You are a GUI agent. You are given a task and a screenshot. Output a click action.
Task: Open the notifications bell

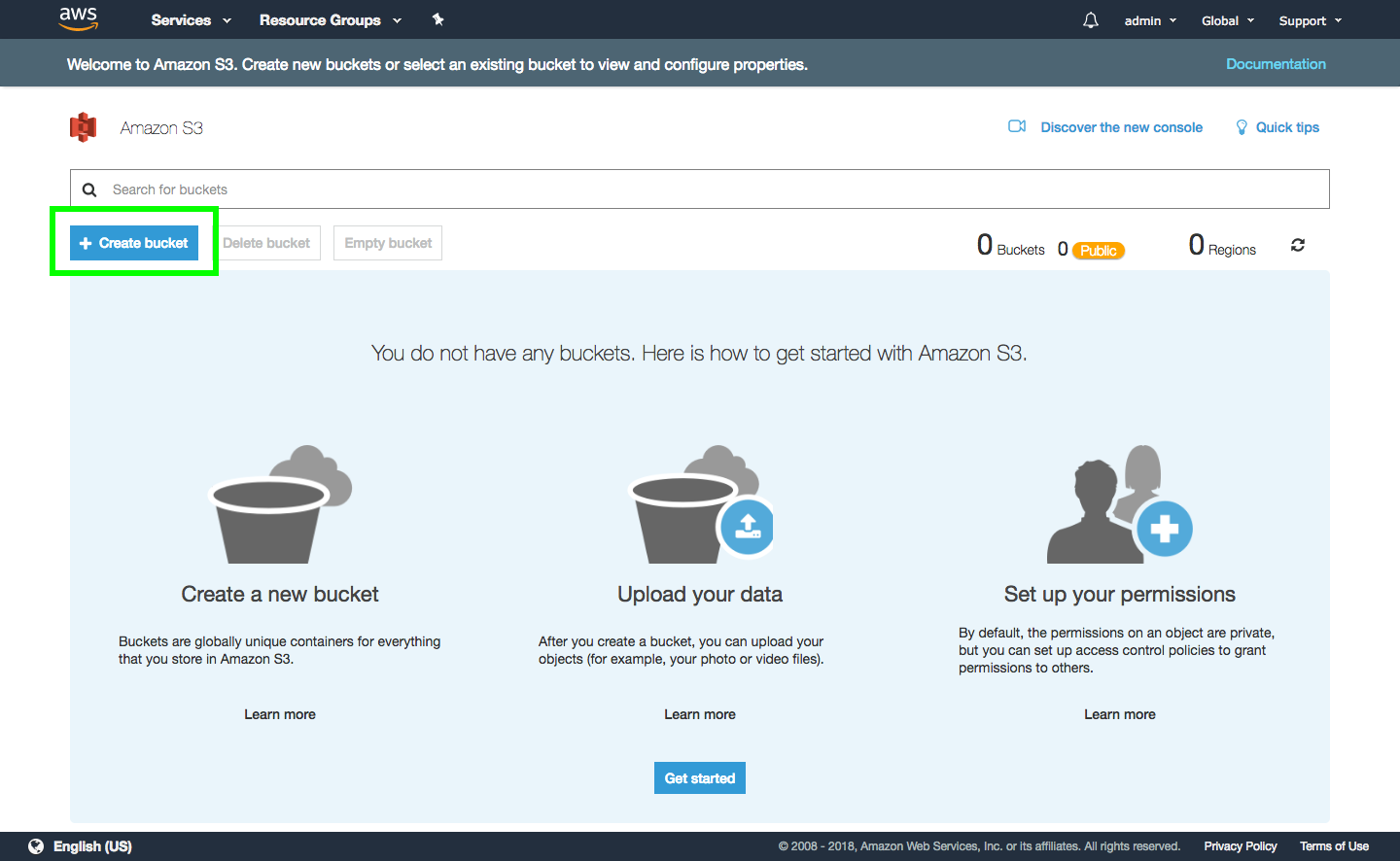[1091, 20]
